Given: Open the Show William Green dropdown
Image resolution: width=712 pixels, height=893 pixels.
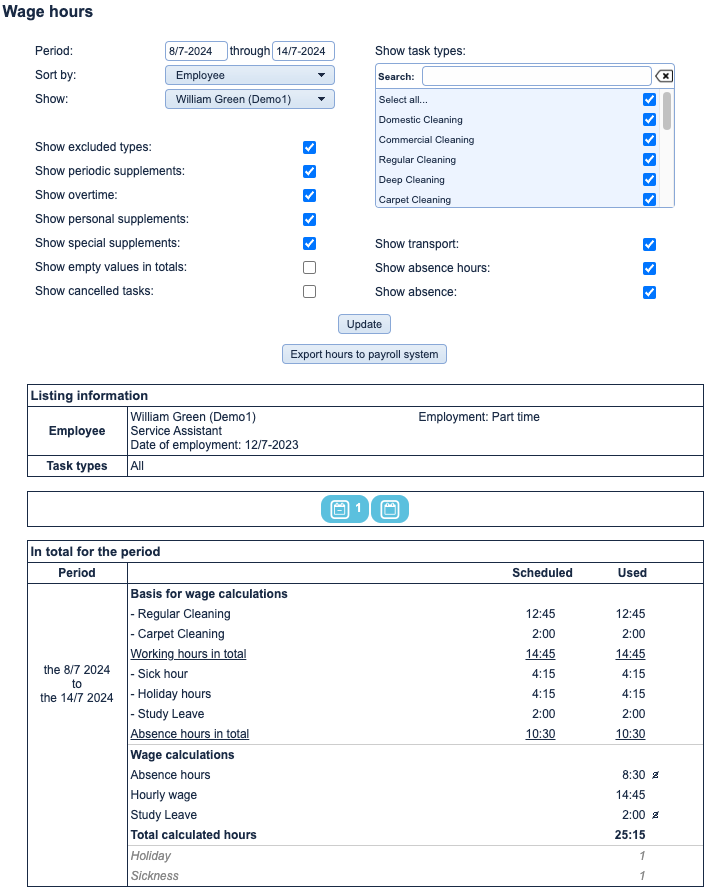Looking at the screenshot, I should coord(249,99).
